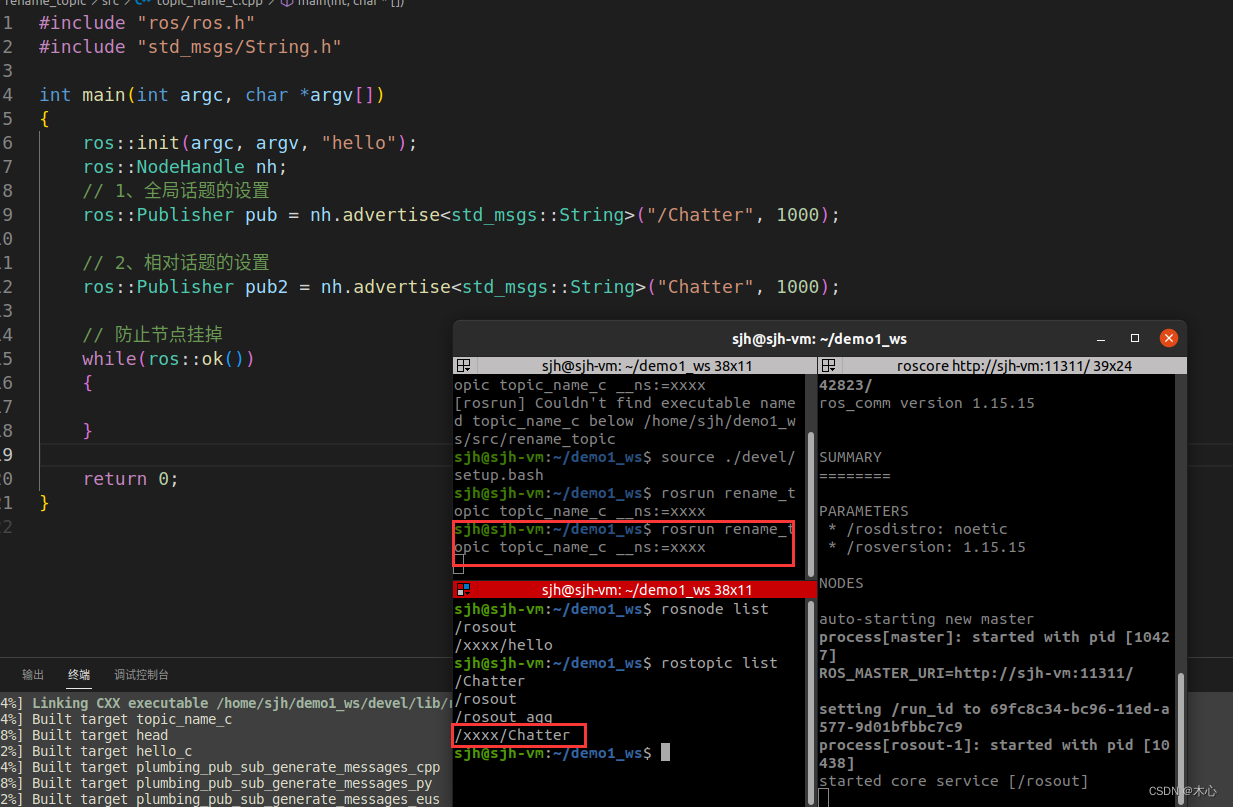Click 'ros_comm version 1.15.15' in roscore pane
Screen dimensions: 1233x807
[x=927, y=403]
